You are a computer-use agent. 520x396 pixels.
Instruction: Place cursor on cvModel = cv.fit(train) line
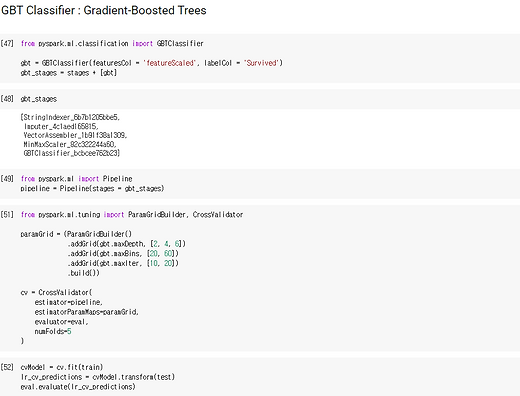tap(62, 367)
